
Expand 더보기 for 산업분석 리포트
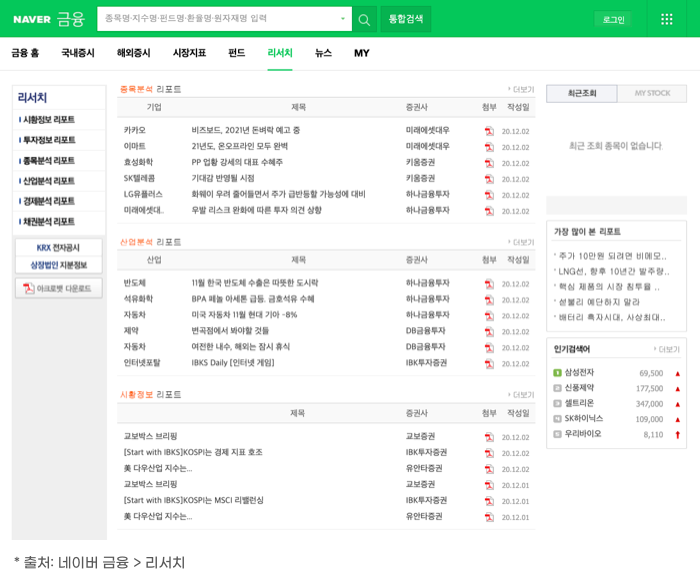point(521,242)
